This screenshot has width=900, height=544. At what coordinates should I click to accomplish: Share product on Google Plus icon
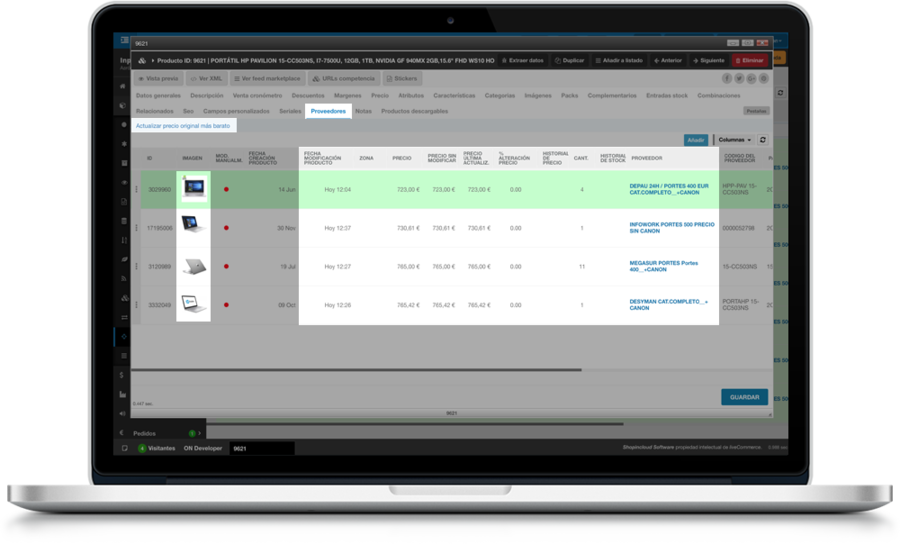point(751,79)
